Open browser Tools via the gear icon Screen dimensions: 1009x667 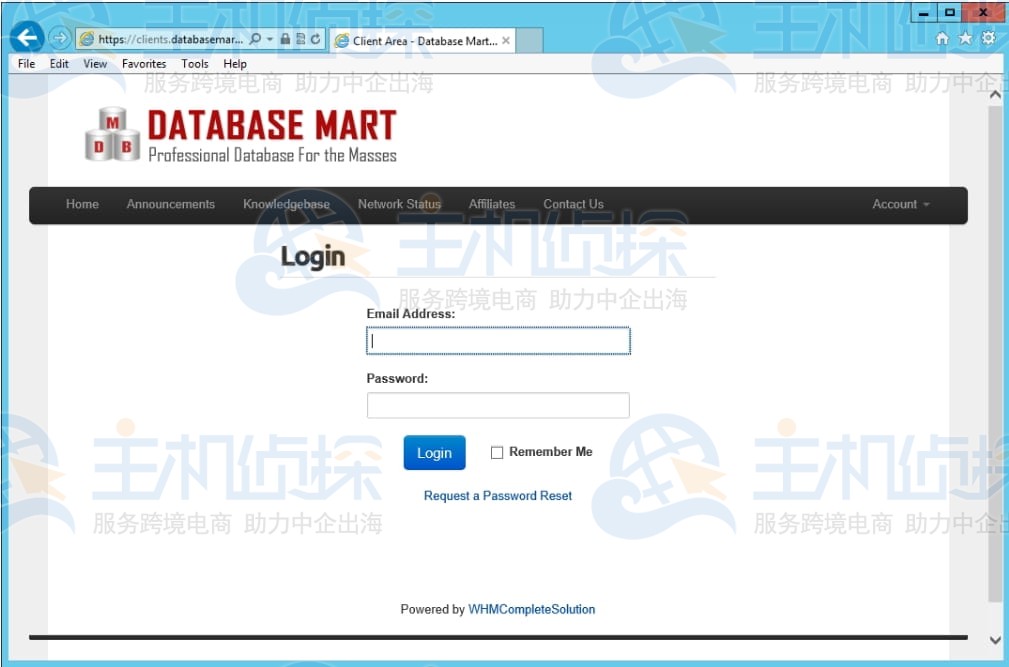(x=988, y=36)
